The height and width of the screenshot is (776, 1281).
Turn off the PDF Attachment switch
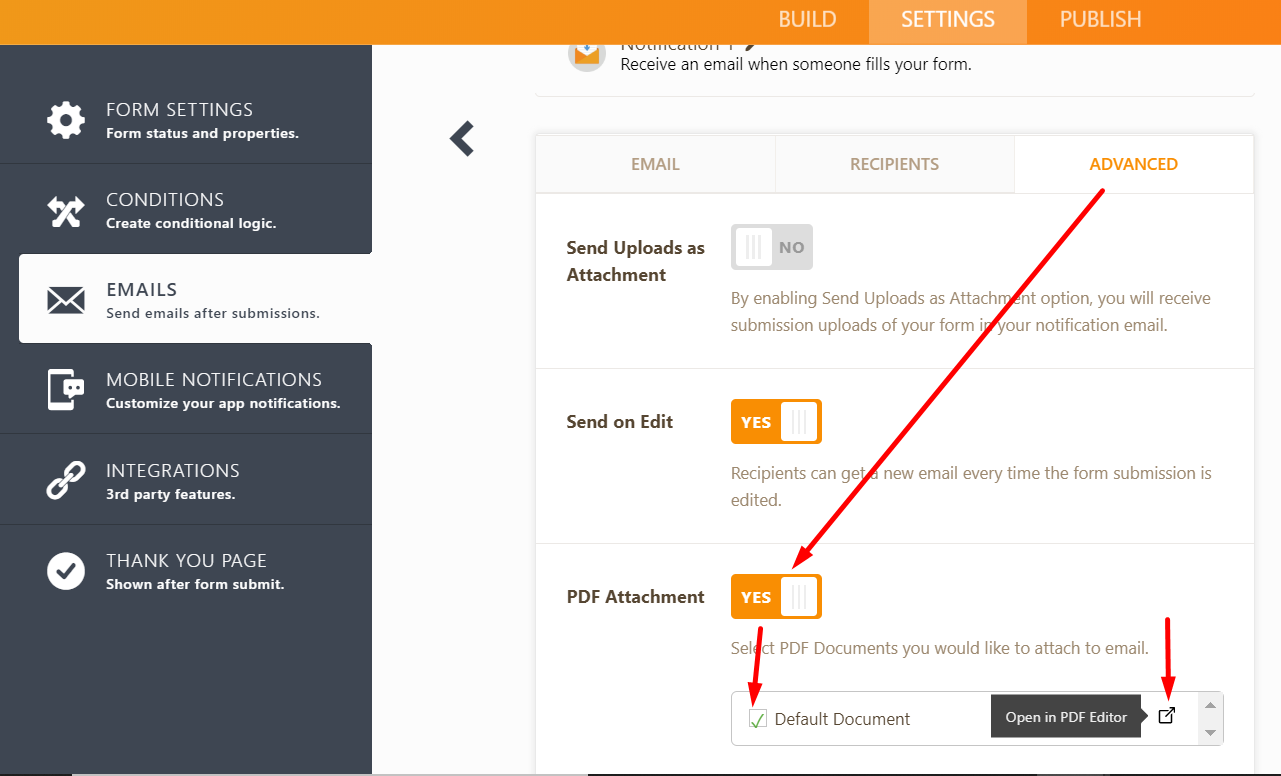pos(776,597)
